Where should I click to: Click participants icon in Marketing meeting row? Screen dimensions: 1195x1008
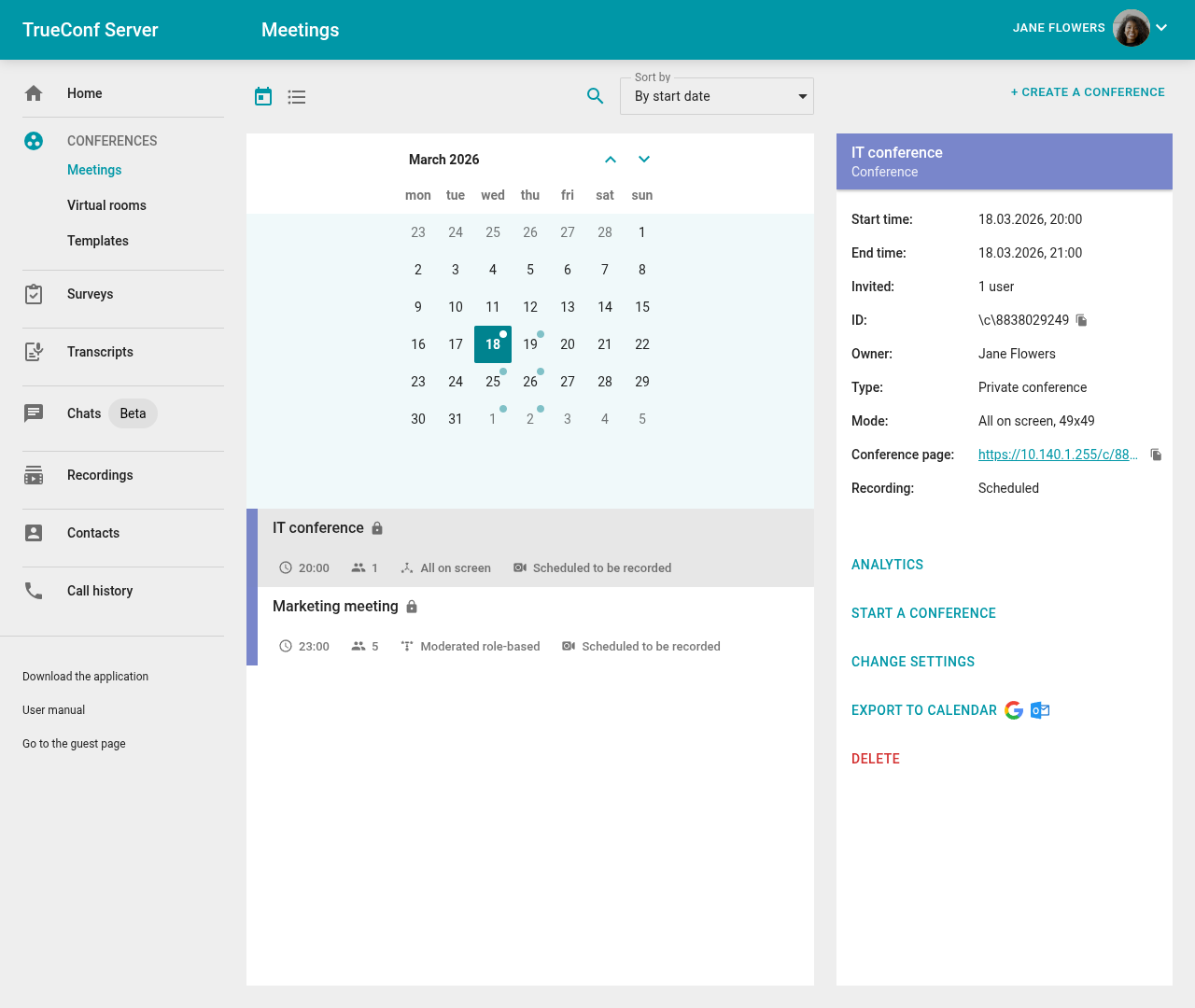[x=358, y=646]
